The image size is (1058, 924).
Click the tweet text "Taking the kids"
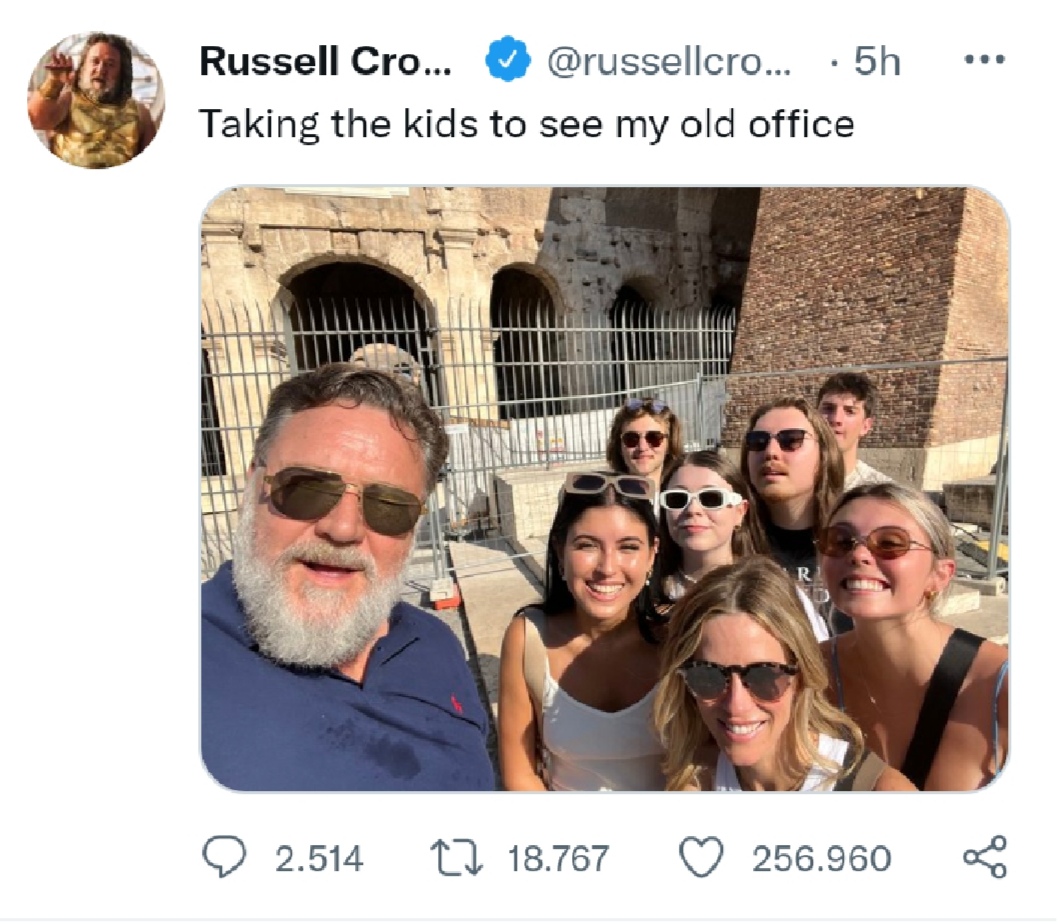[328, 124]
